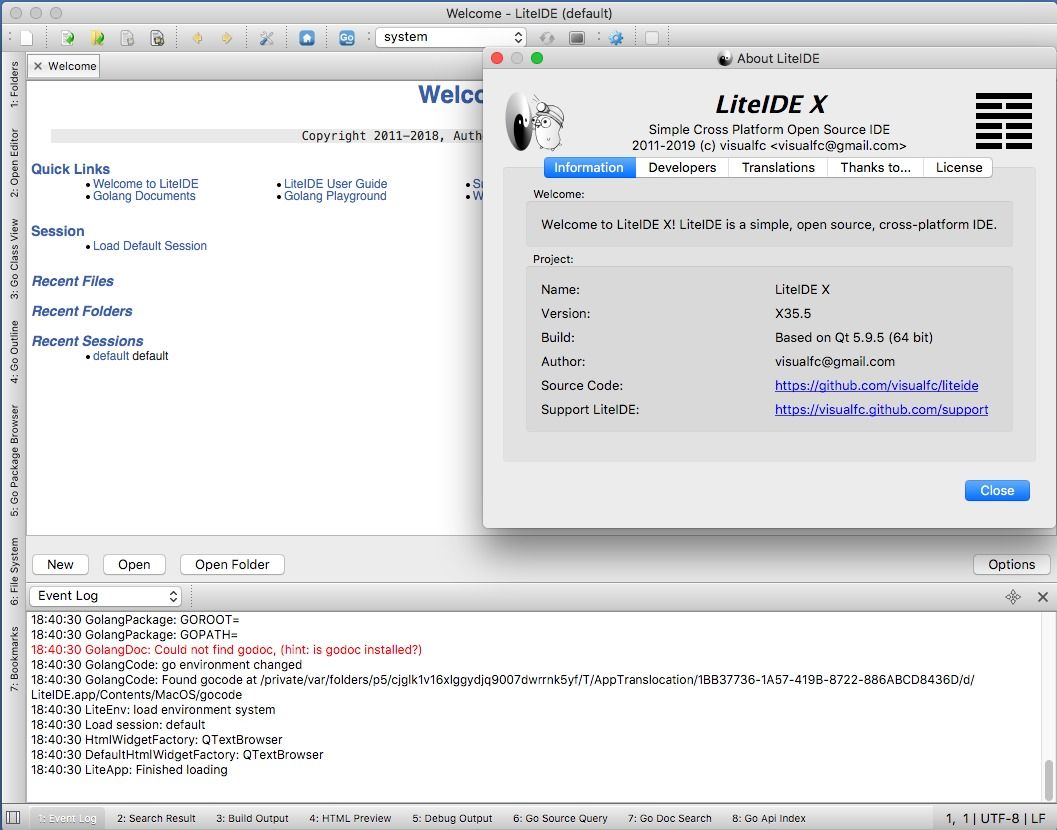Click the hexagram bars image in About
Screen dimensions: 1057x830
coord(1004,121)
